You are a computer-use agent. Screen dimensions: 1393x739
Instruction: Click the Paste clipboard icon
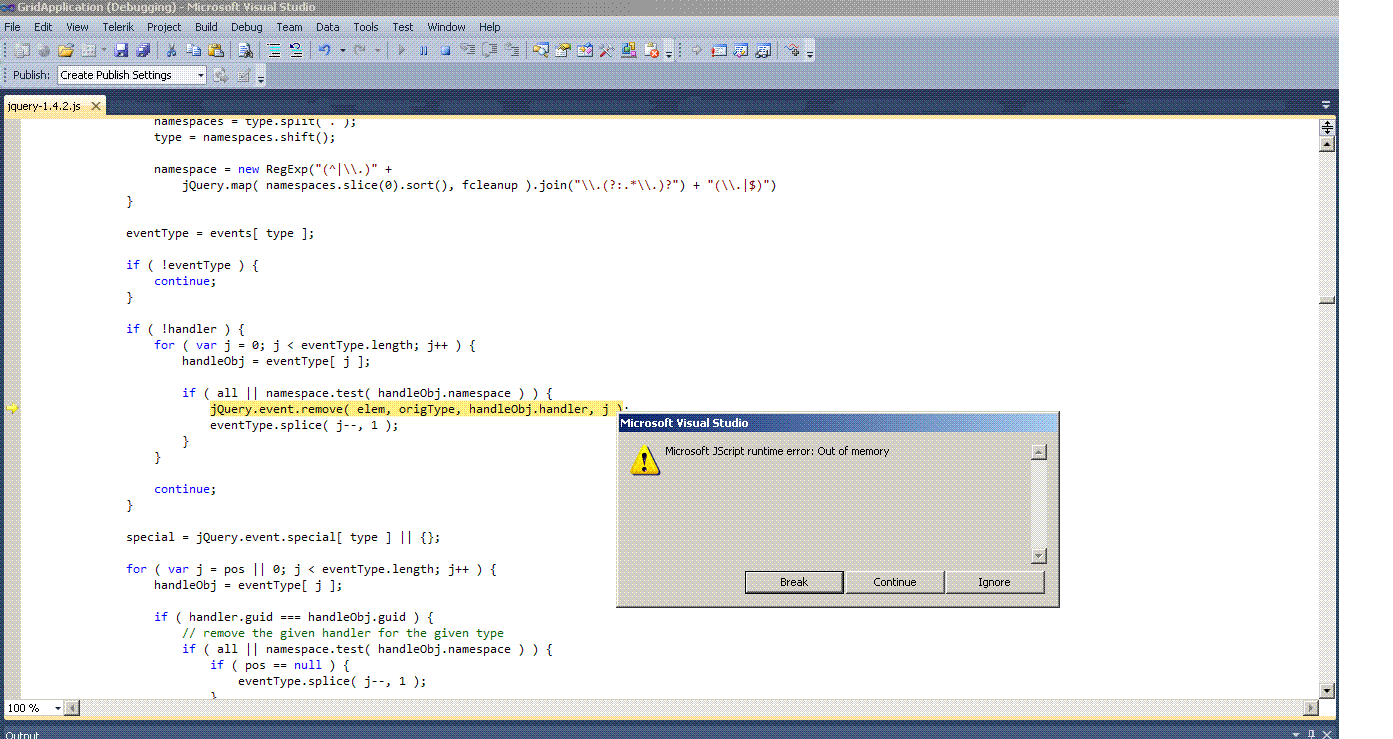tap(215, 50)
